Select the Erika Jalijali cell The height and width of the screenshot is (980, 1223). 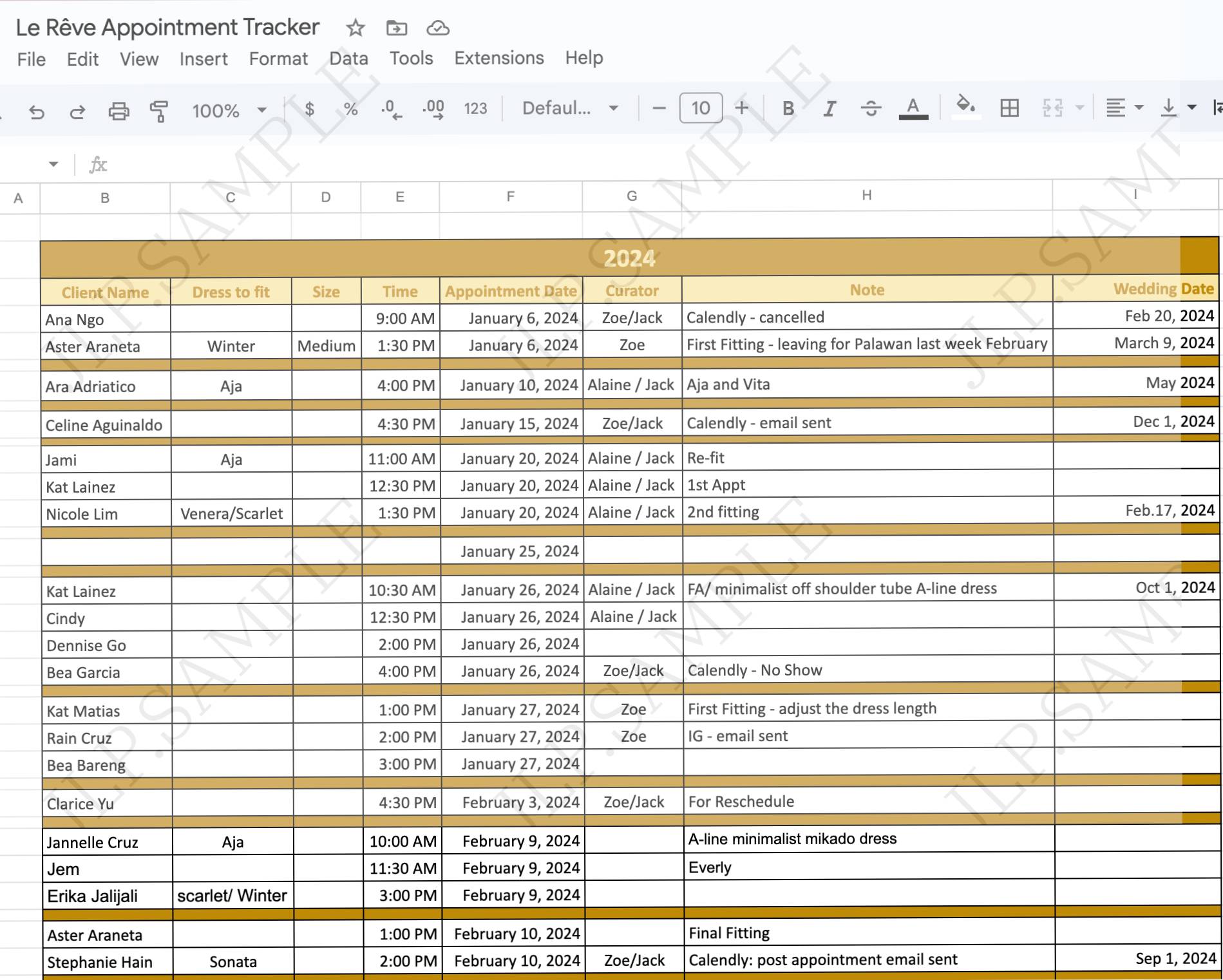point(108,896)
